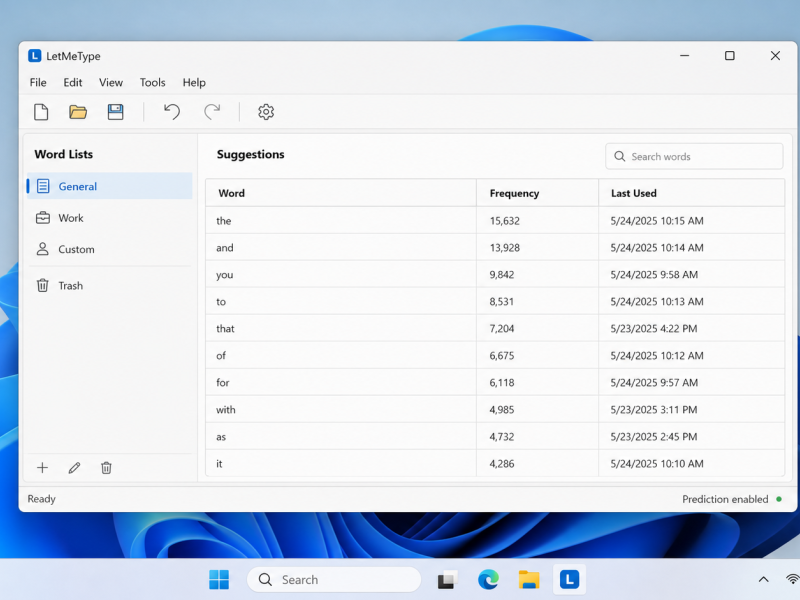Select the word "for" row
Screen dimensions: 800x600
495,383
